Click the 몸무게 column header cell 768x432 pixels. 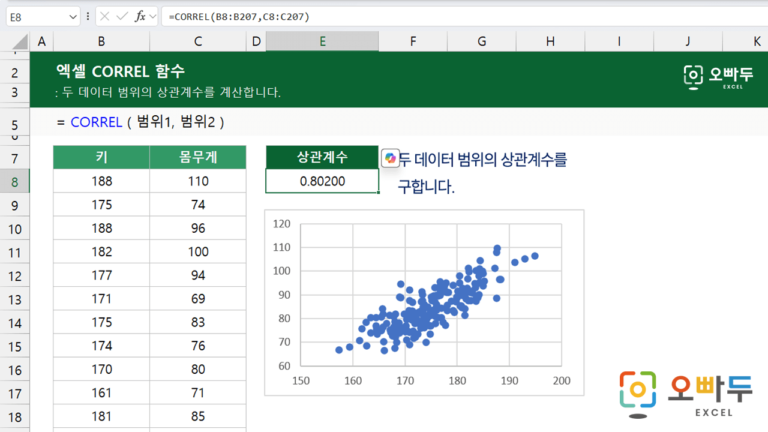(x=198, y=157)
